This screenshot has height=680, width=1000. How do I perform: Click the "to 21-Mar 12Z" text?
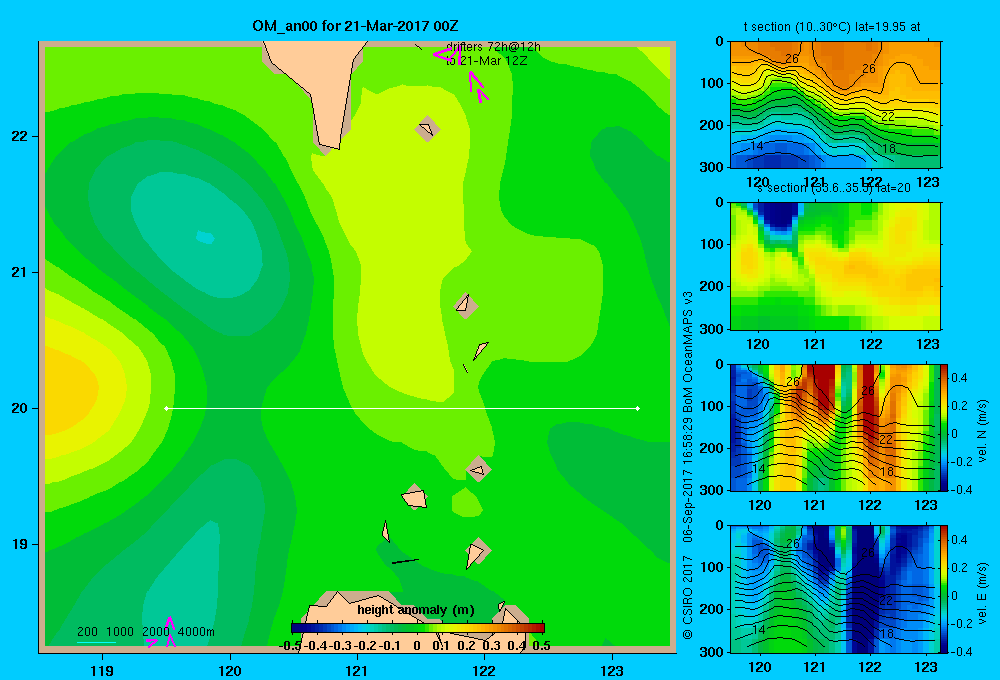[x=487, y=61]
